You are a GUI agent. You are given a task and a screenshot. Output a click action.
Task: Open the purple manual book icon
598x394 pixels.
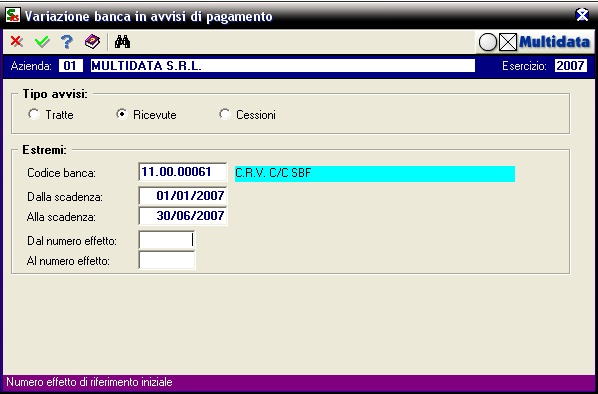point(92,42)
